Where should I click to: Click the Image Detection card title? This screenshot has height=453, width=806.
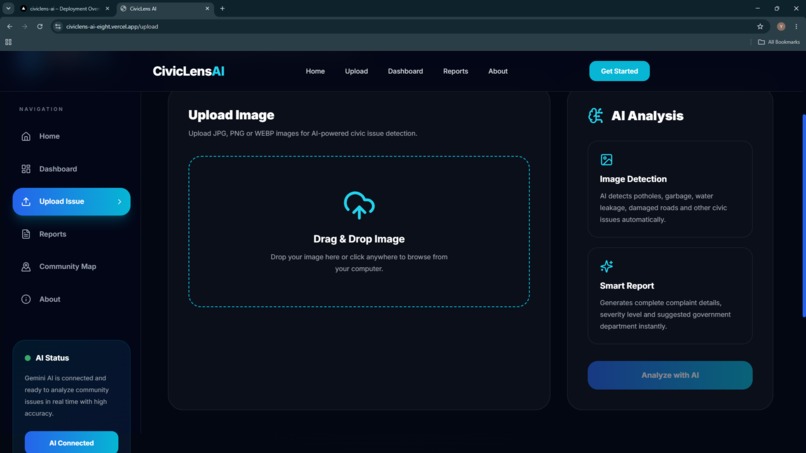[633, 179]
